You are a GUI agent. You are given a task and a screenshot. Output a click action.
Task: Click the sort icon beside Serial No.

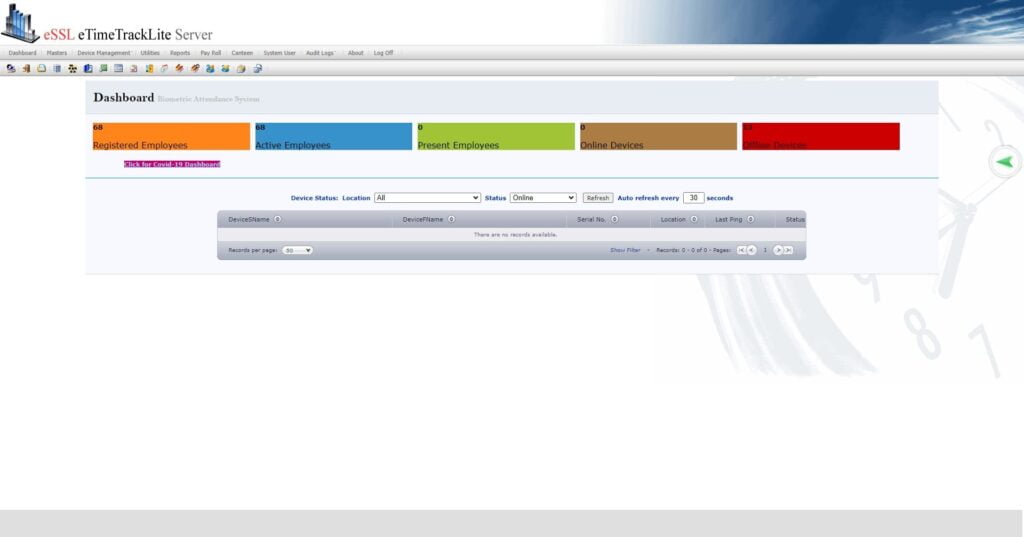[615, 220]
